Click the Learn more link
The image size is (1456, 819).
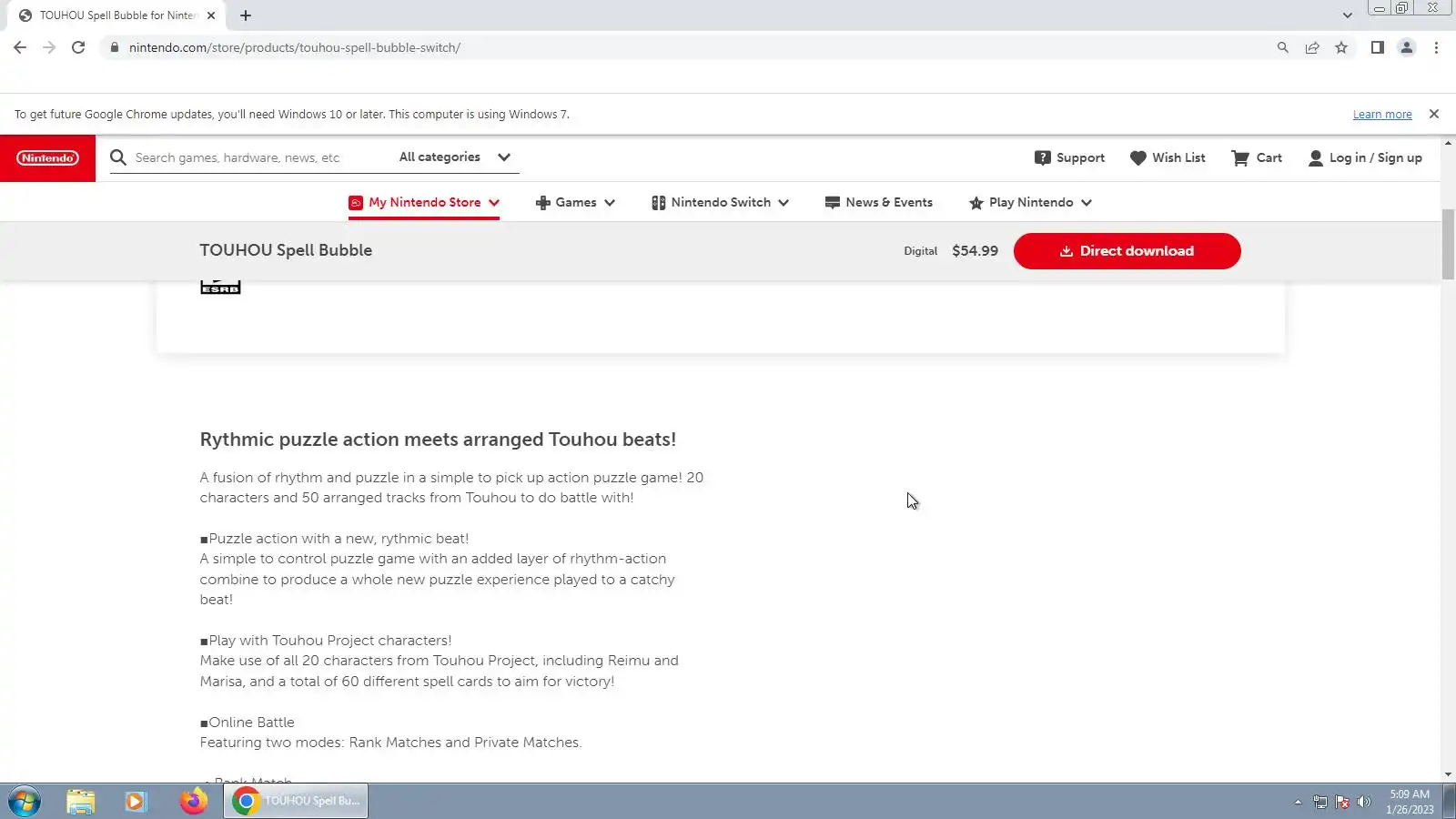coord(1382,115)
